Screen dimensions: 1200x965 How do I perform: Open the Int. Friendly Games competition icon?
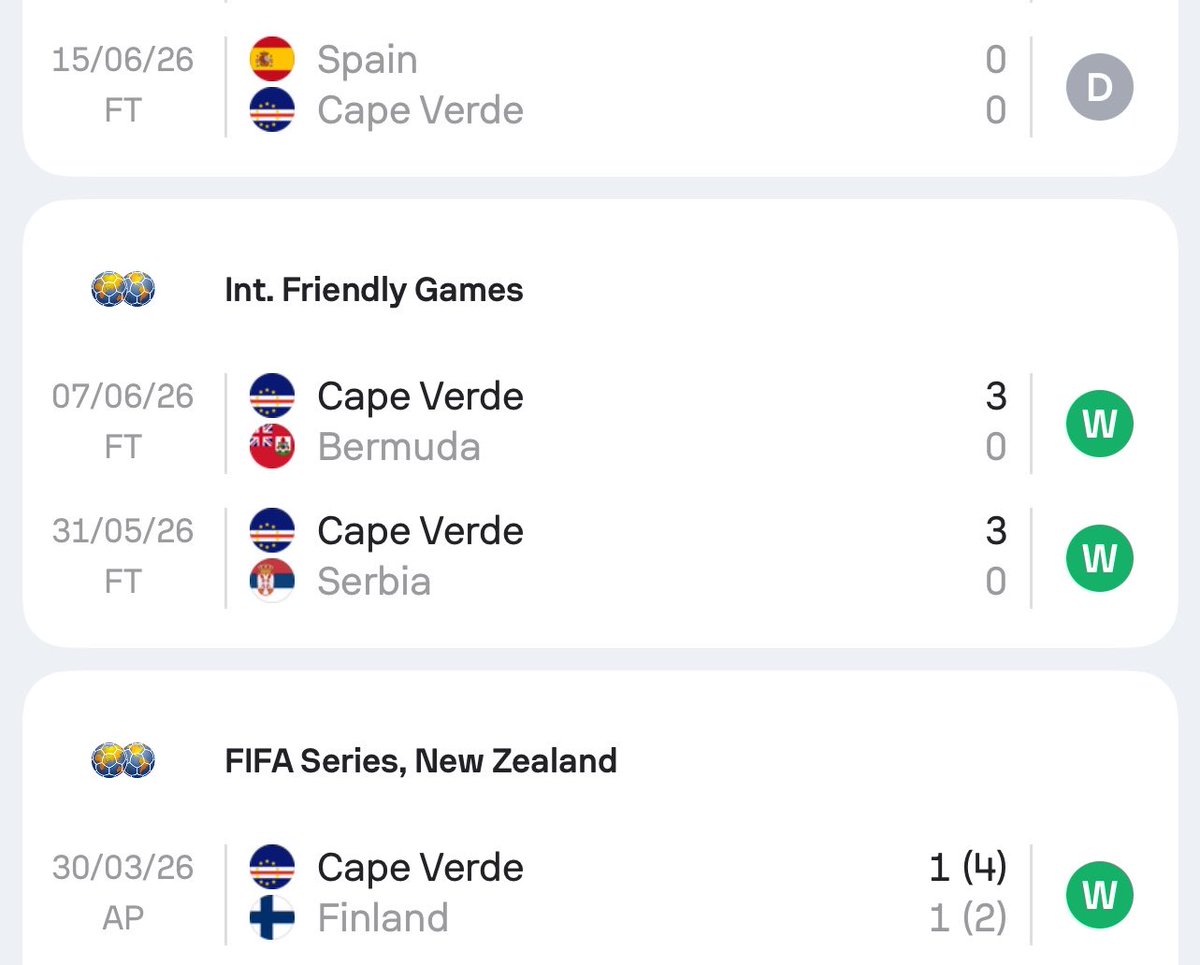point(123,290)
